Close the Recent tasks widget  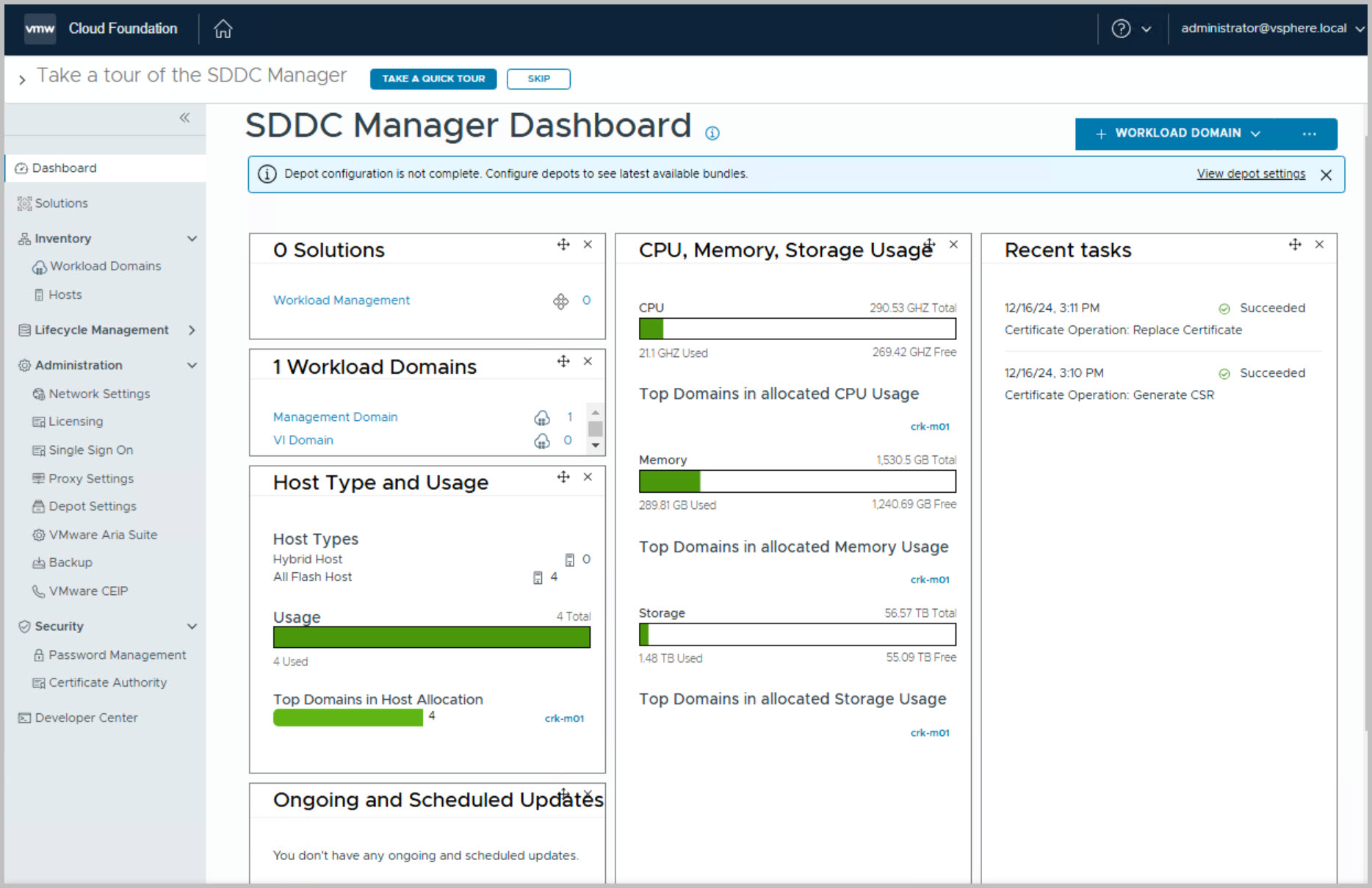click(x=1319, y=245)
